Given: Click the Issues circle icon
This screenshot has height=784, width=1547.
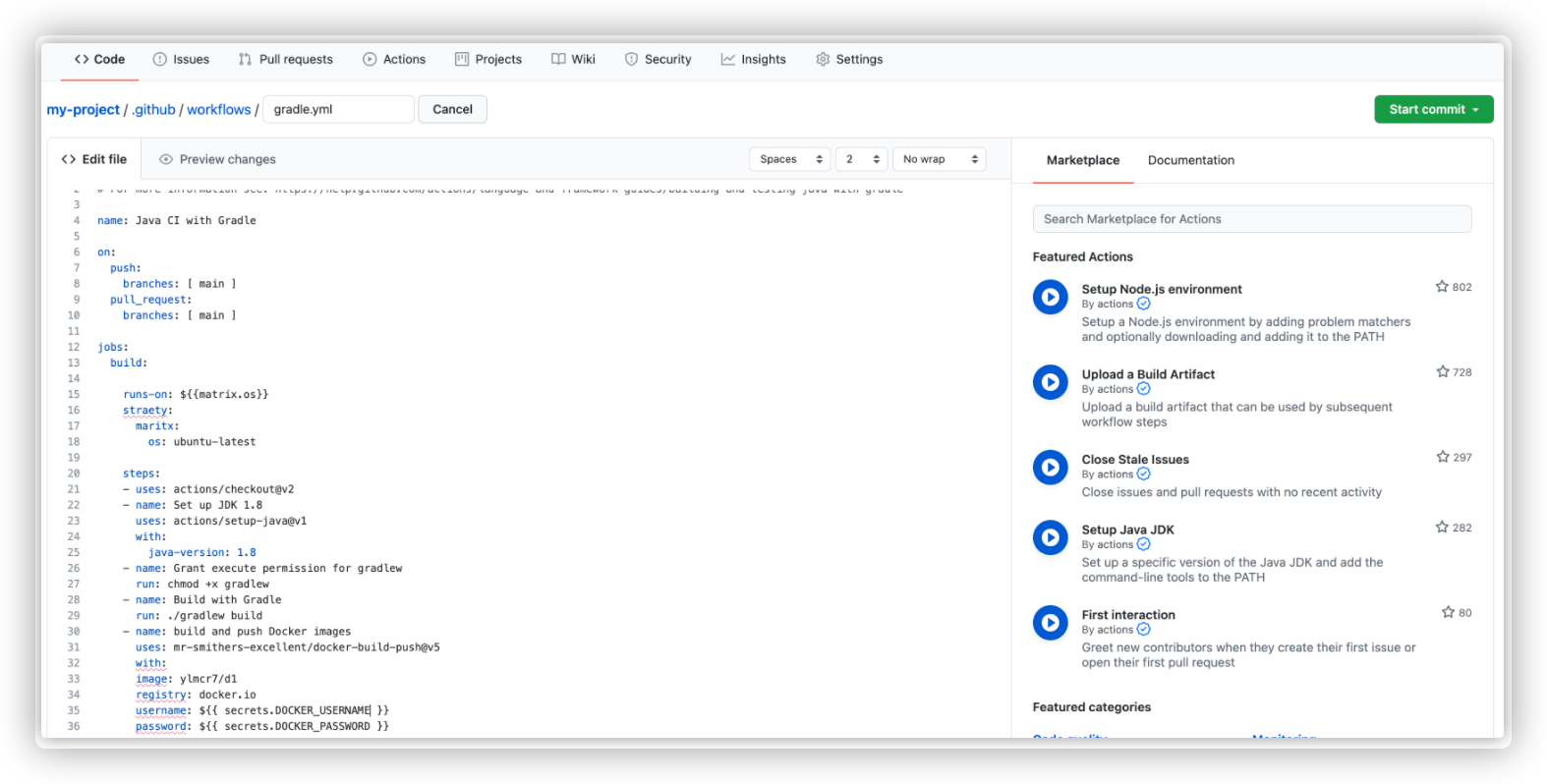Looking at the screenshot, I should pos(160,59).
